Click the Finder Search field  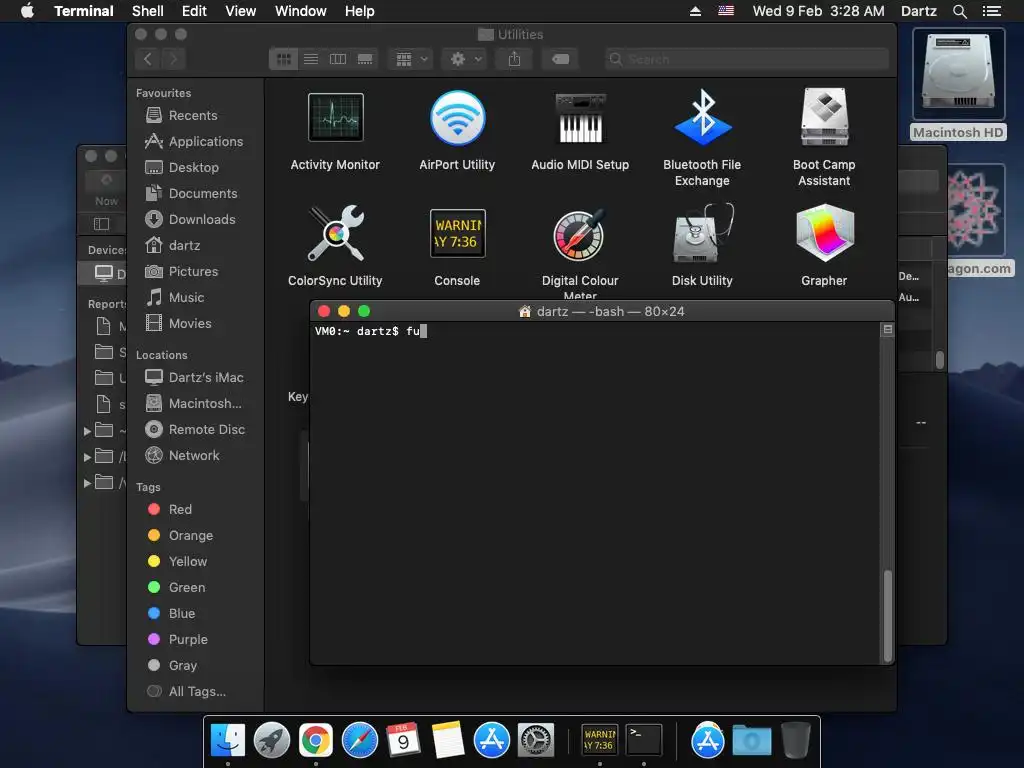coord(746,59)
